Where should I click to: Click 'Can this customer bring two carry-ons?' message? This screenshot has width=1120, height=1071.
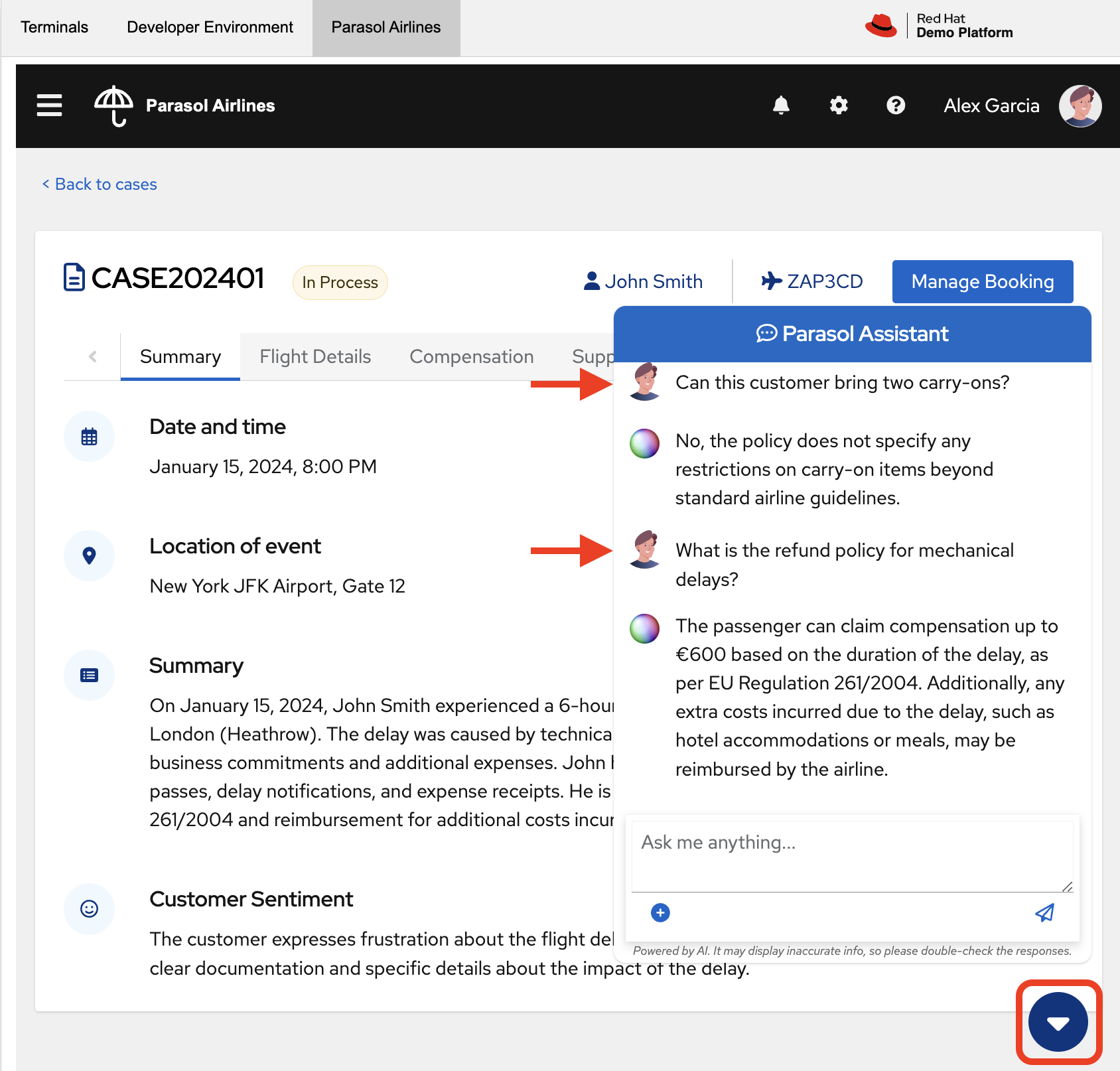click(843, 382)
